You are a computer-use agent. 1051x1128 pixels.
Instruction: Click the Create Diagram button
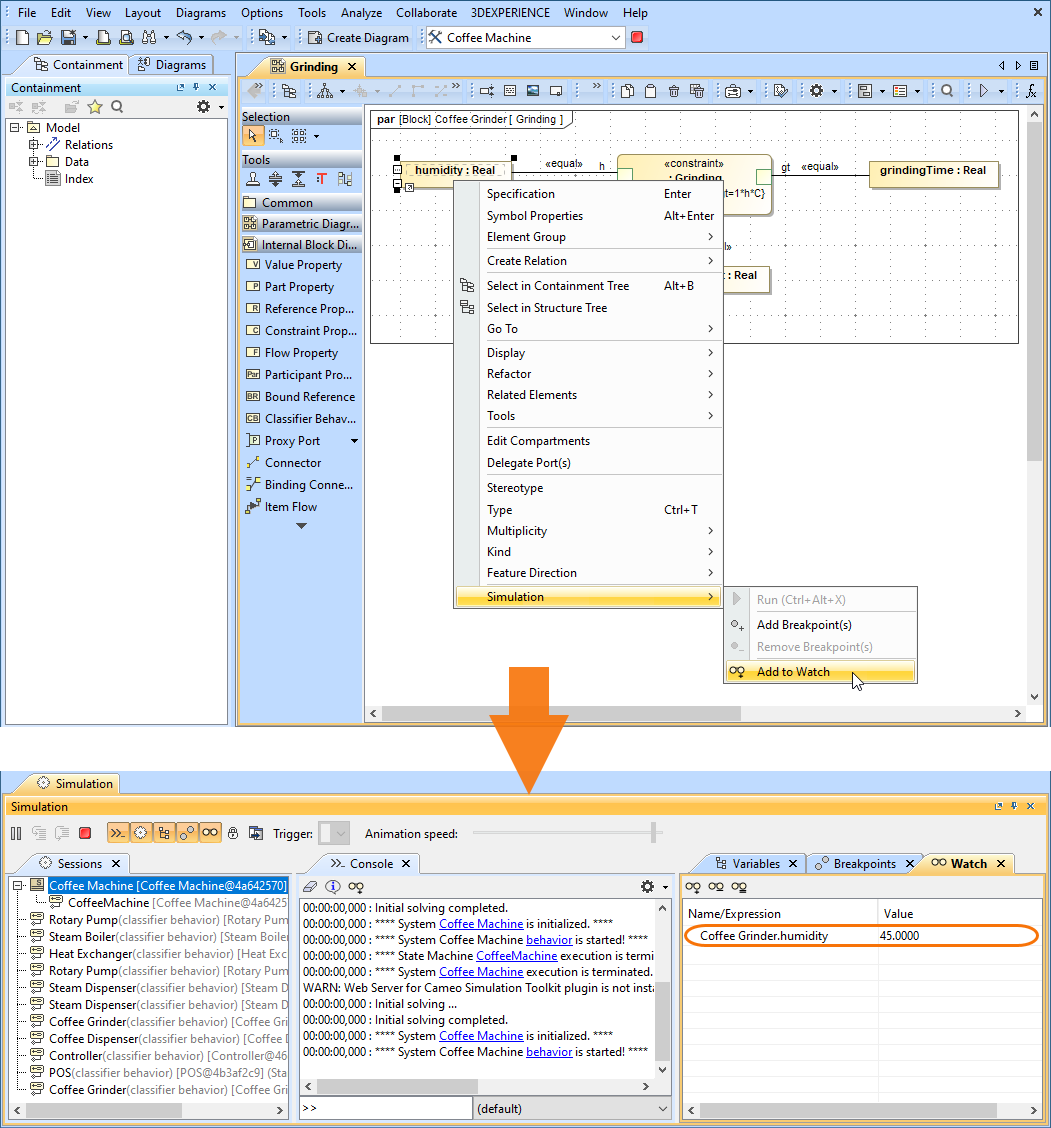point(358,37)
